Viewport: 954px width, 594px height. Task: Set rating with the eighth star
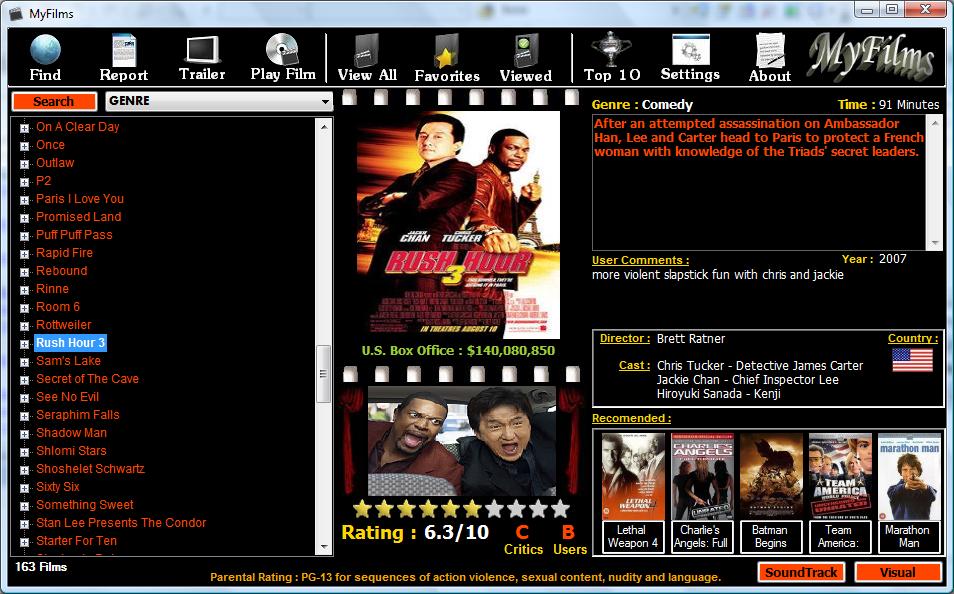tap(516, 508)
